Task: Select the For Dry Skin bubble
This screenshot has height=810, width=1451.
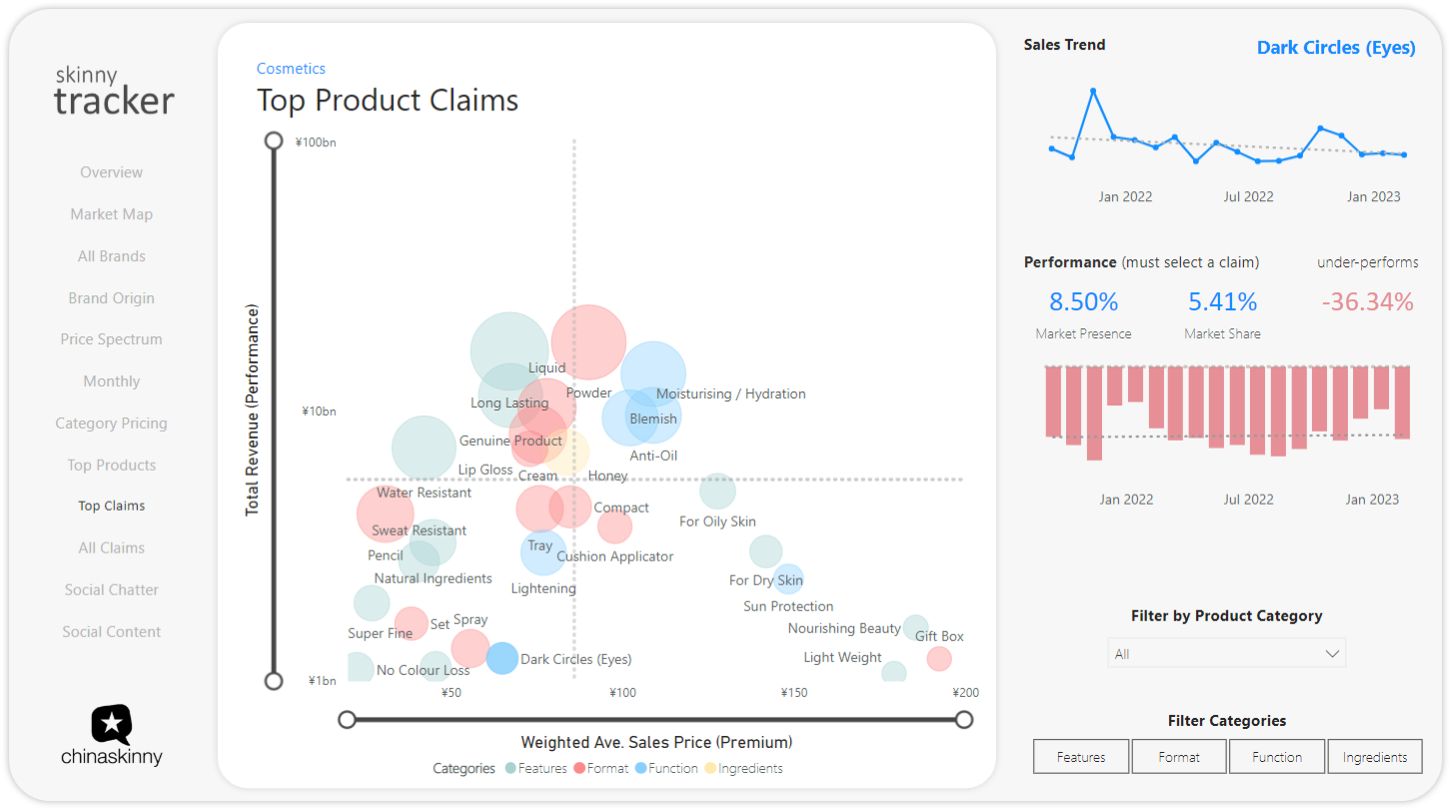Action: pyautogui.click(x=765, y=551)
